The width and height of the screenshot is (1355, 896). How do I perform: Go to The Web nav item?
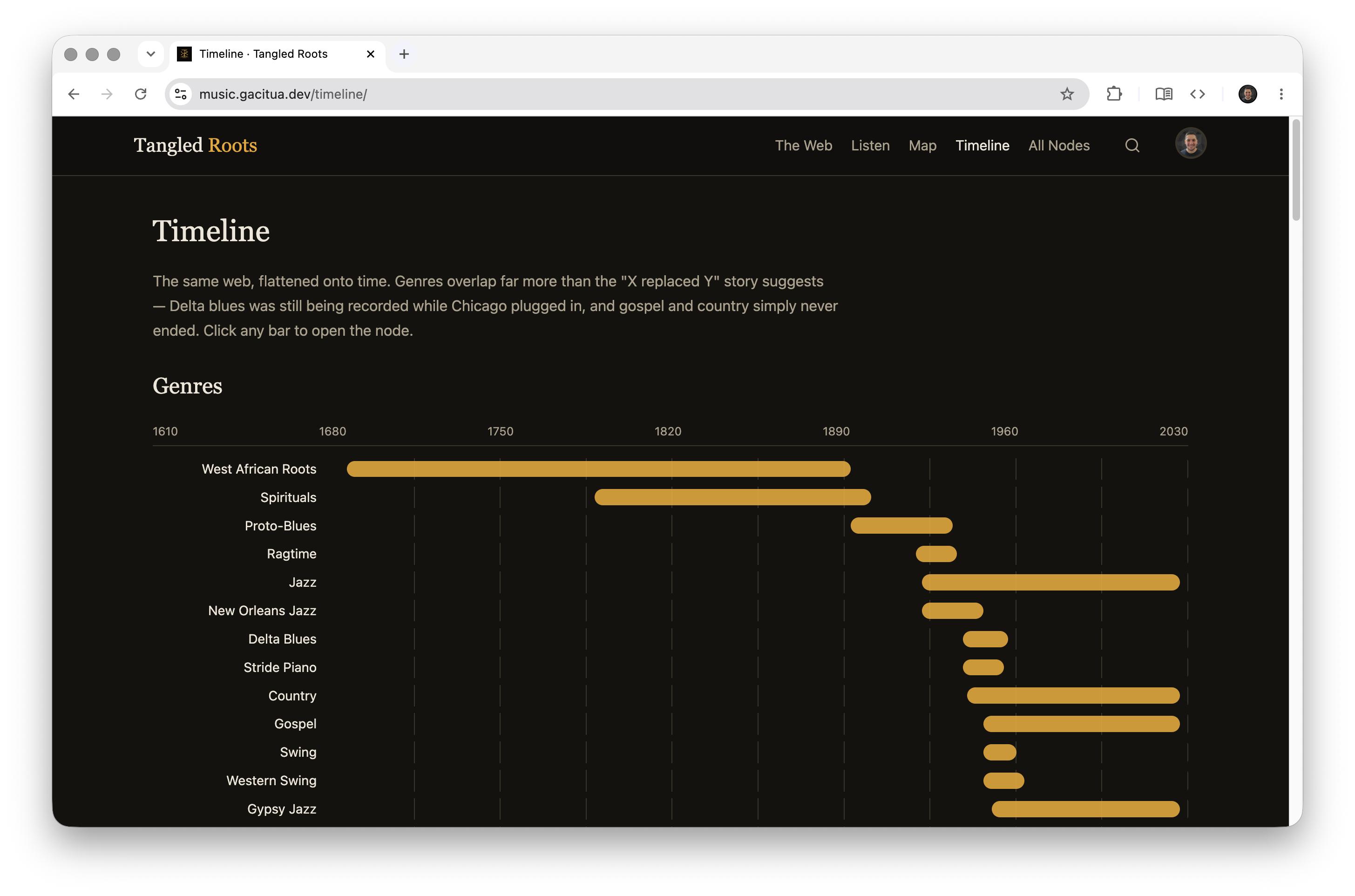[x=803, y=146]
